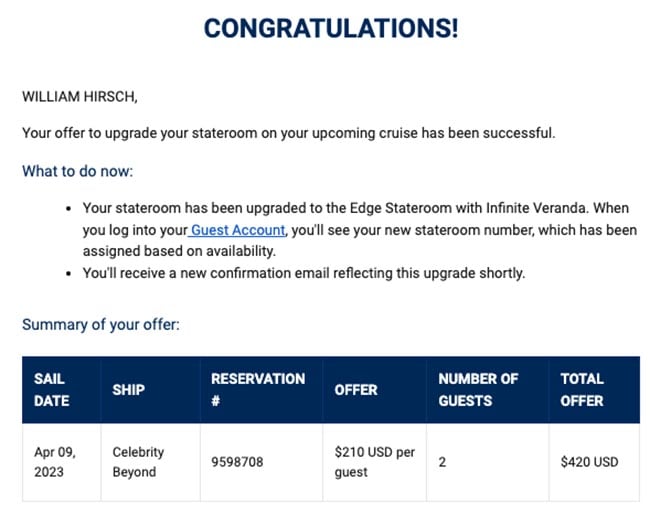
Task: Select the TOTAL OFFER column header
Action: click(594, 390)
